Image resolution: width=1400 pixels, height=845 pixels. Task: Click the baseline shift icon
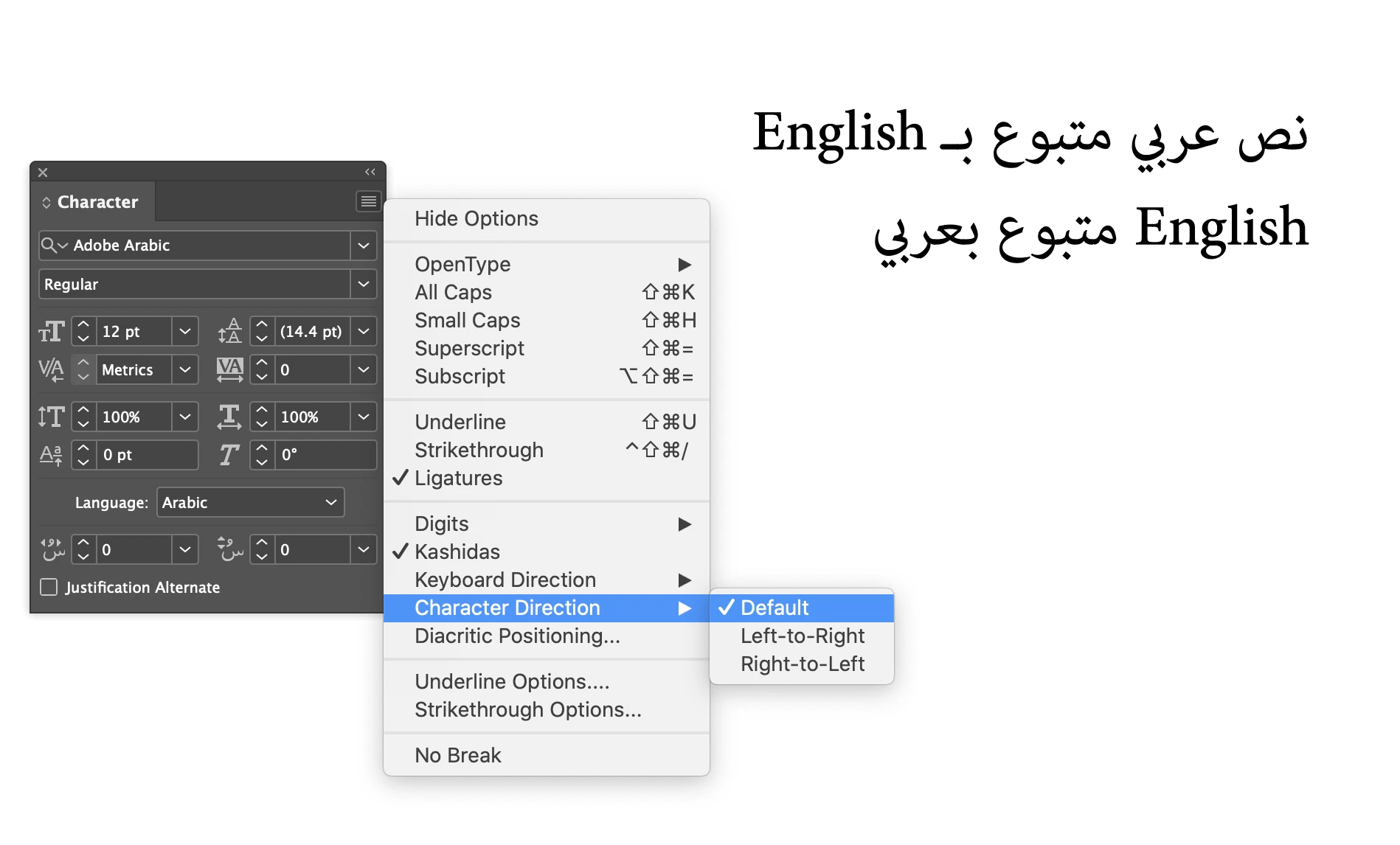tap(51, 455)
